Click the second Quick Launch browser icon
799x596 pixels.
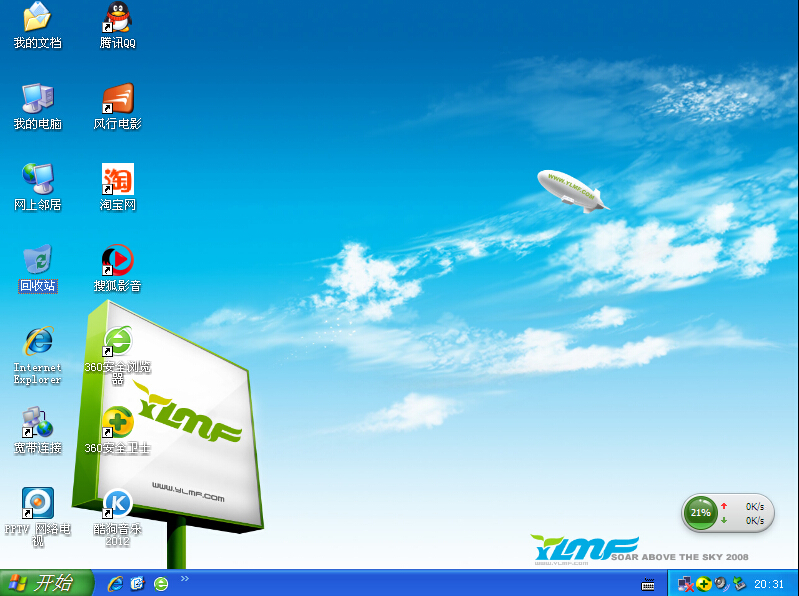coord(138,584)
